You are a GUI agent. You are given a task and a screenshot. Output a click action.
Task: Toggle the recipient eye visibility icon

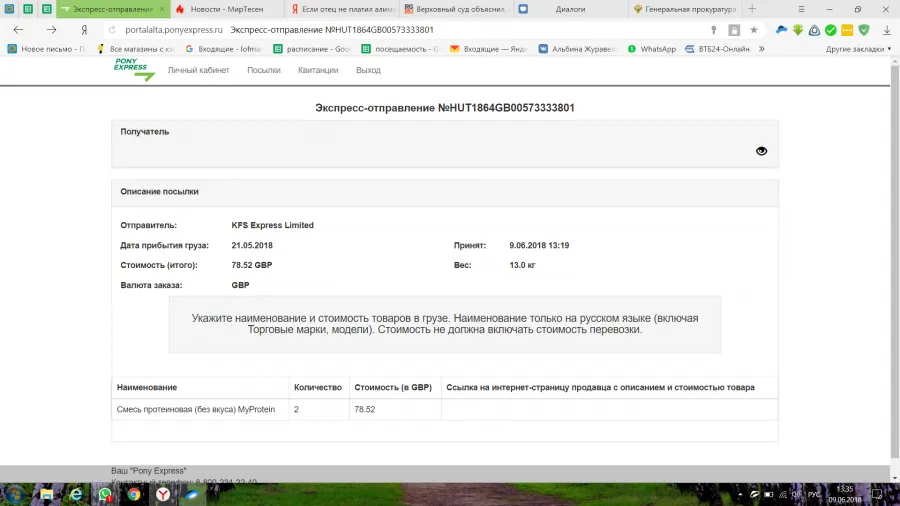pos(761,151)
